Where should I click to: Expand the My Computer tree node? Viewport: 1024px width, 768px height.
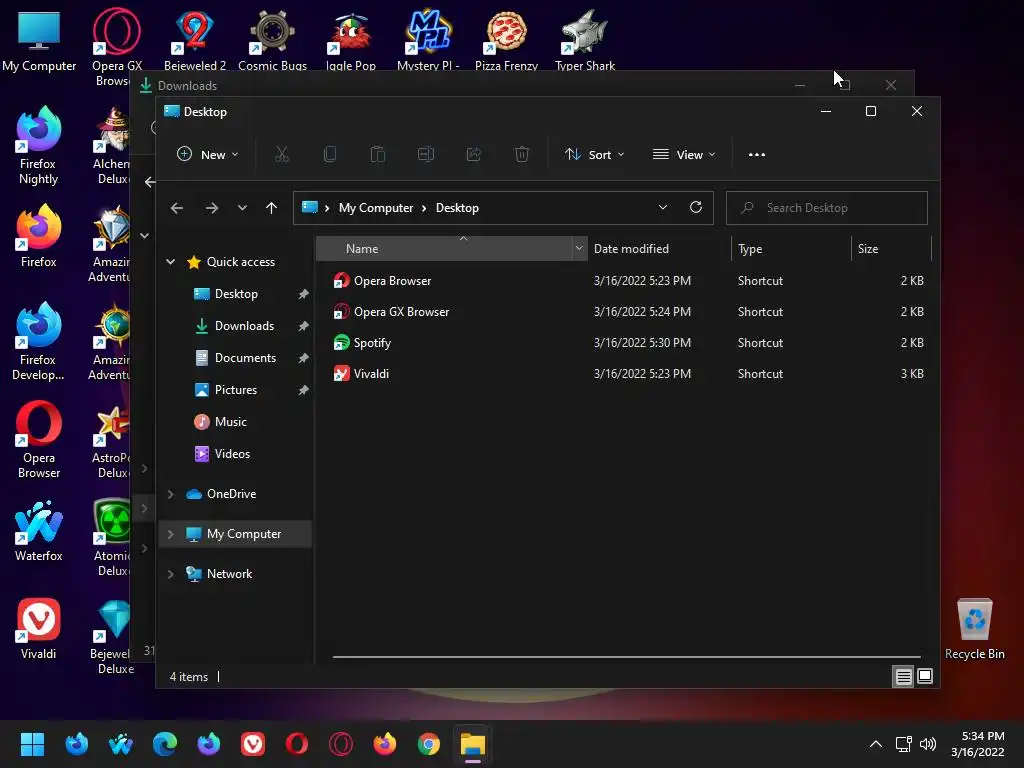point(170,534)
